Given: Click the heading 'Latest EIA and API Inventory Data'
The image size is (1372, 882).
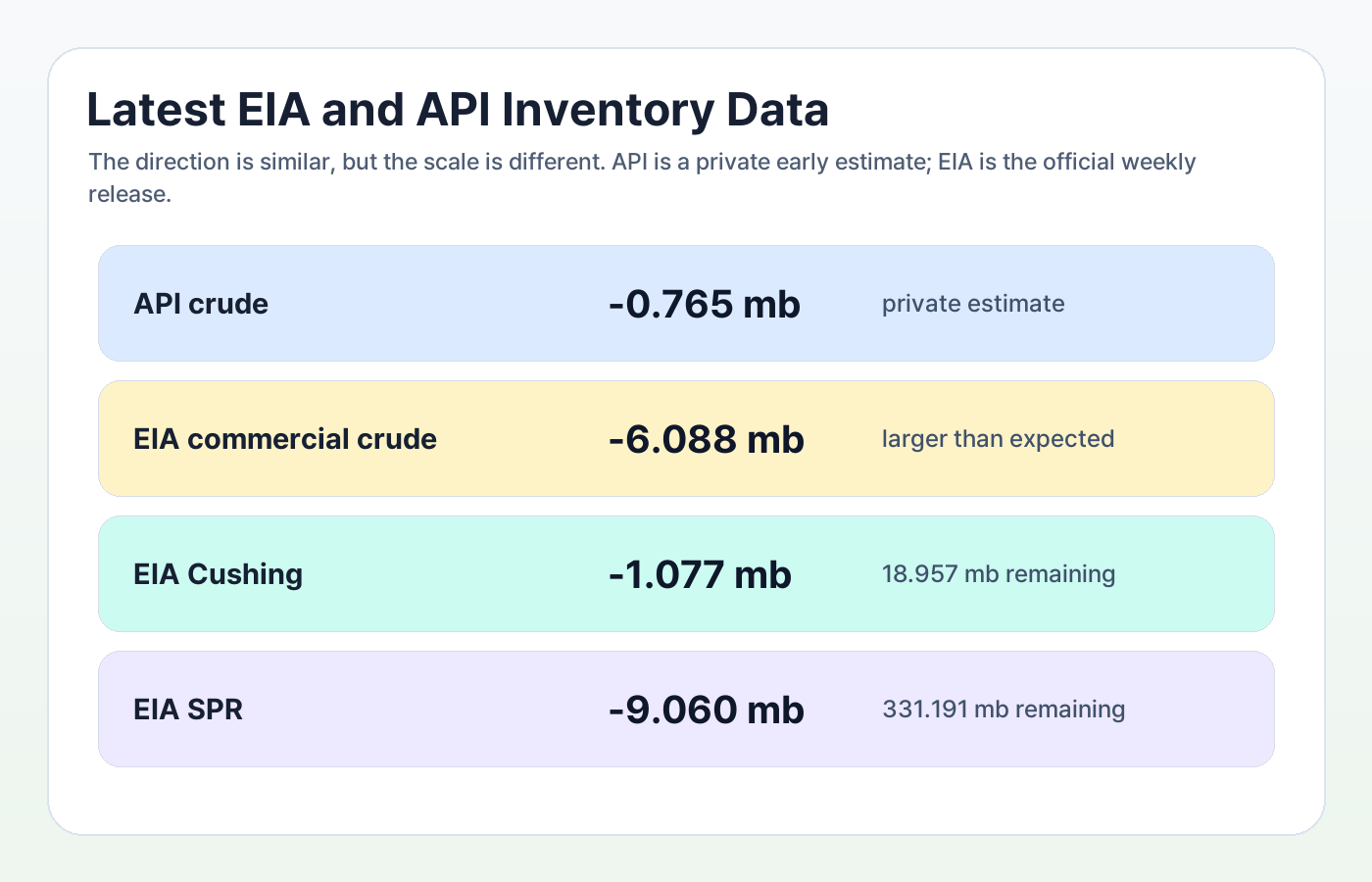Looking at the screenshot, I should pos(458,109).
